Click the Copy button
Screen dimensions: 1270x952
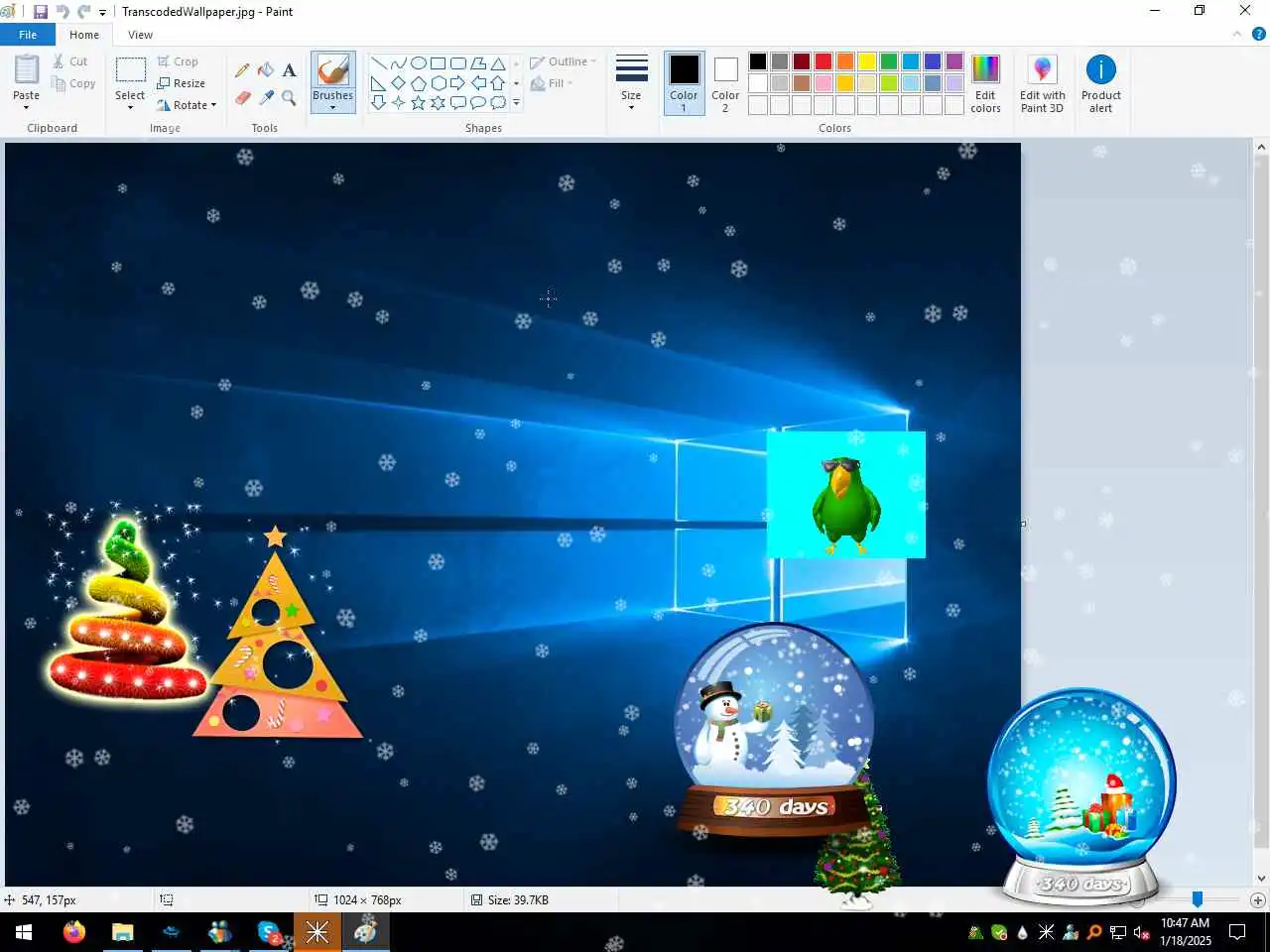click(73, 83)
